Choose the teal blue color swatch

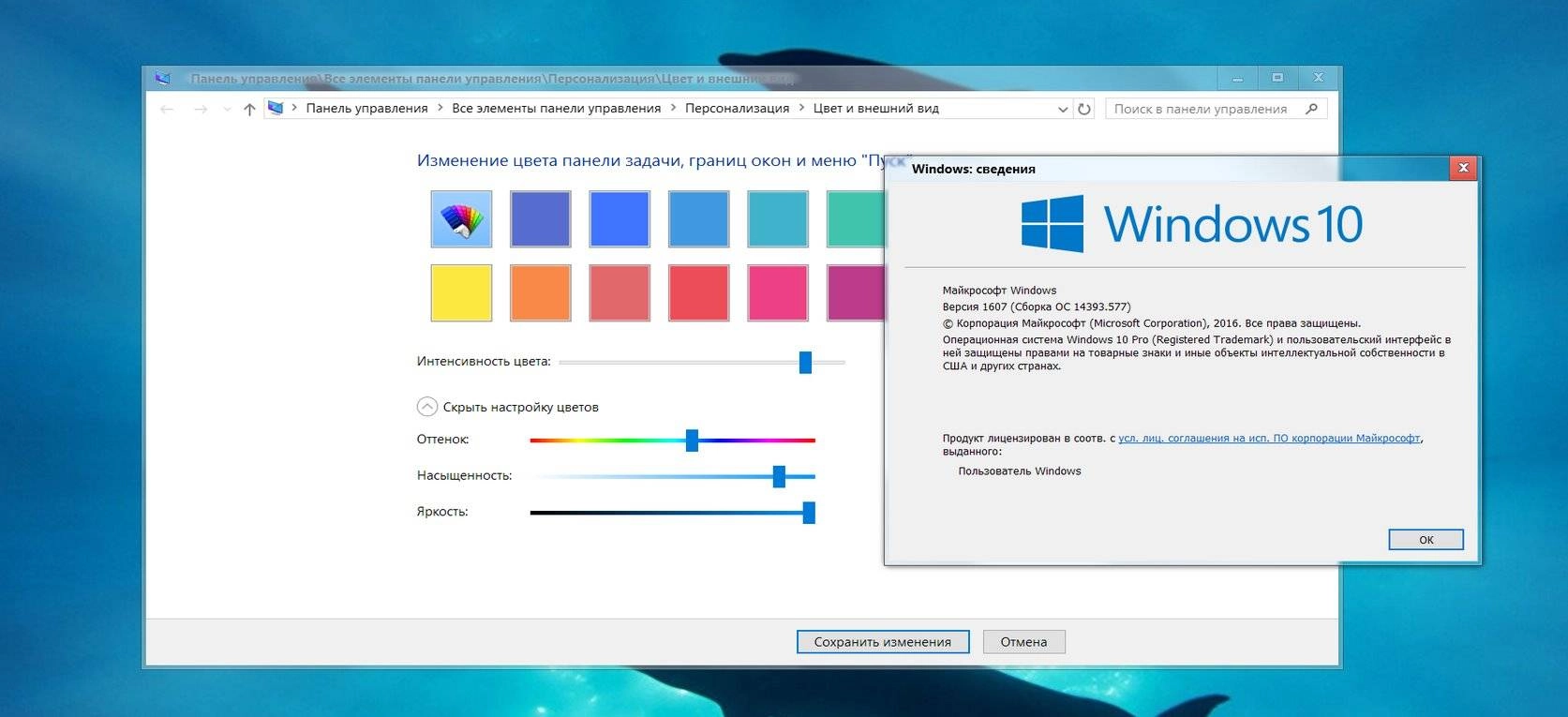tap(778, 218)
